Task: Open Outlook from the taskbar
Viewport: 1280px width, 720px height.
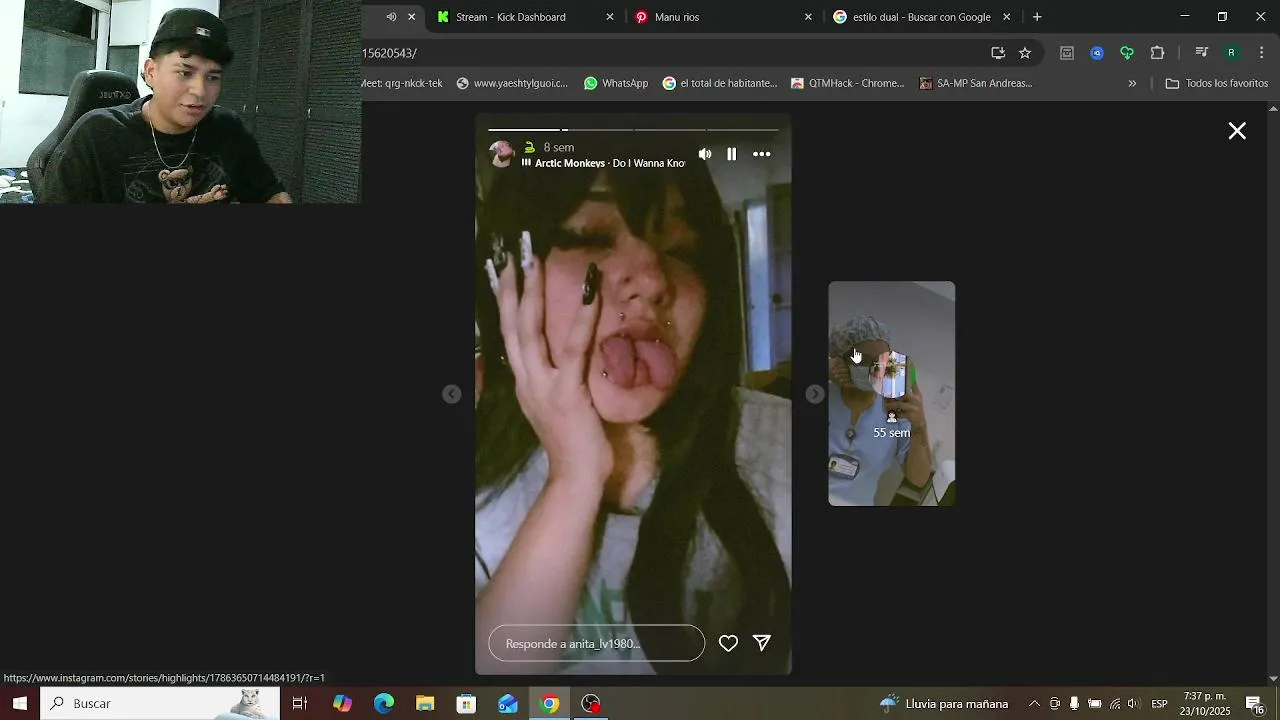Action: click(508, 703)
